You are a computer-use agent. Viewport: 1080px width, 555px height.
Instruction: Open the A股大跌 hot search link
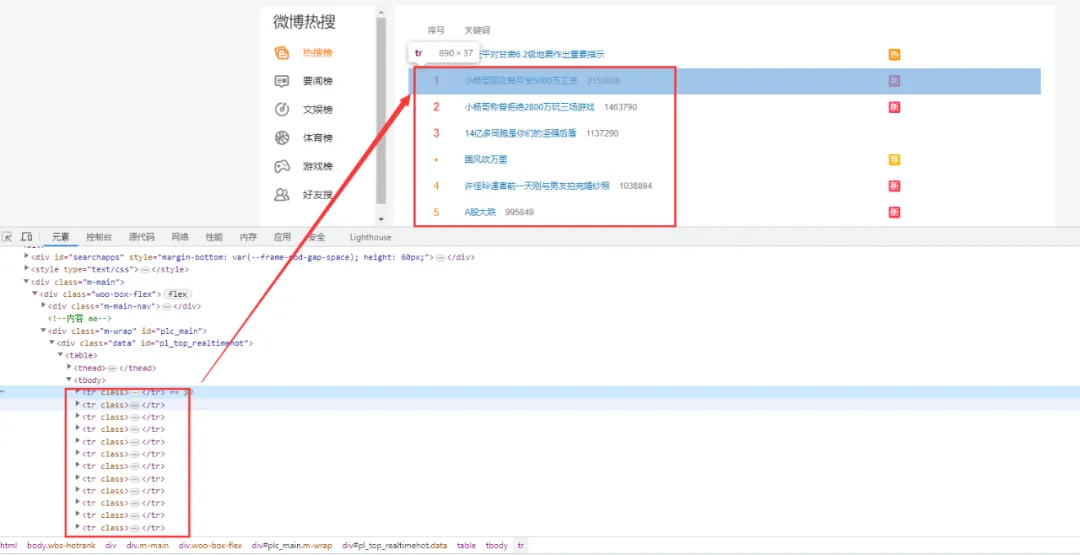(x=480, y=212)
